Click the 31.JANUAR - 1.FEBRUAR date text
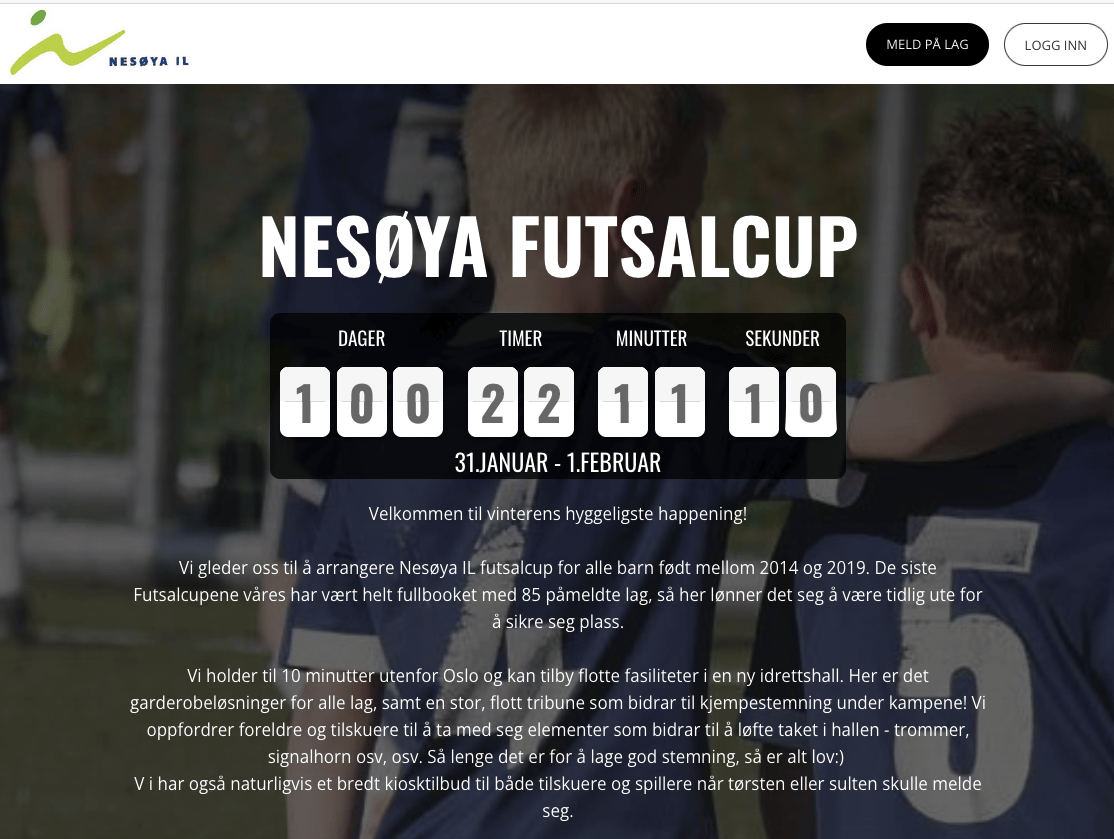Viewport: 1114px width, 839px height. [x=558, y=462]
